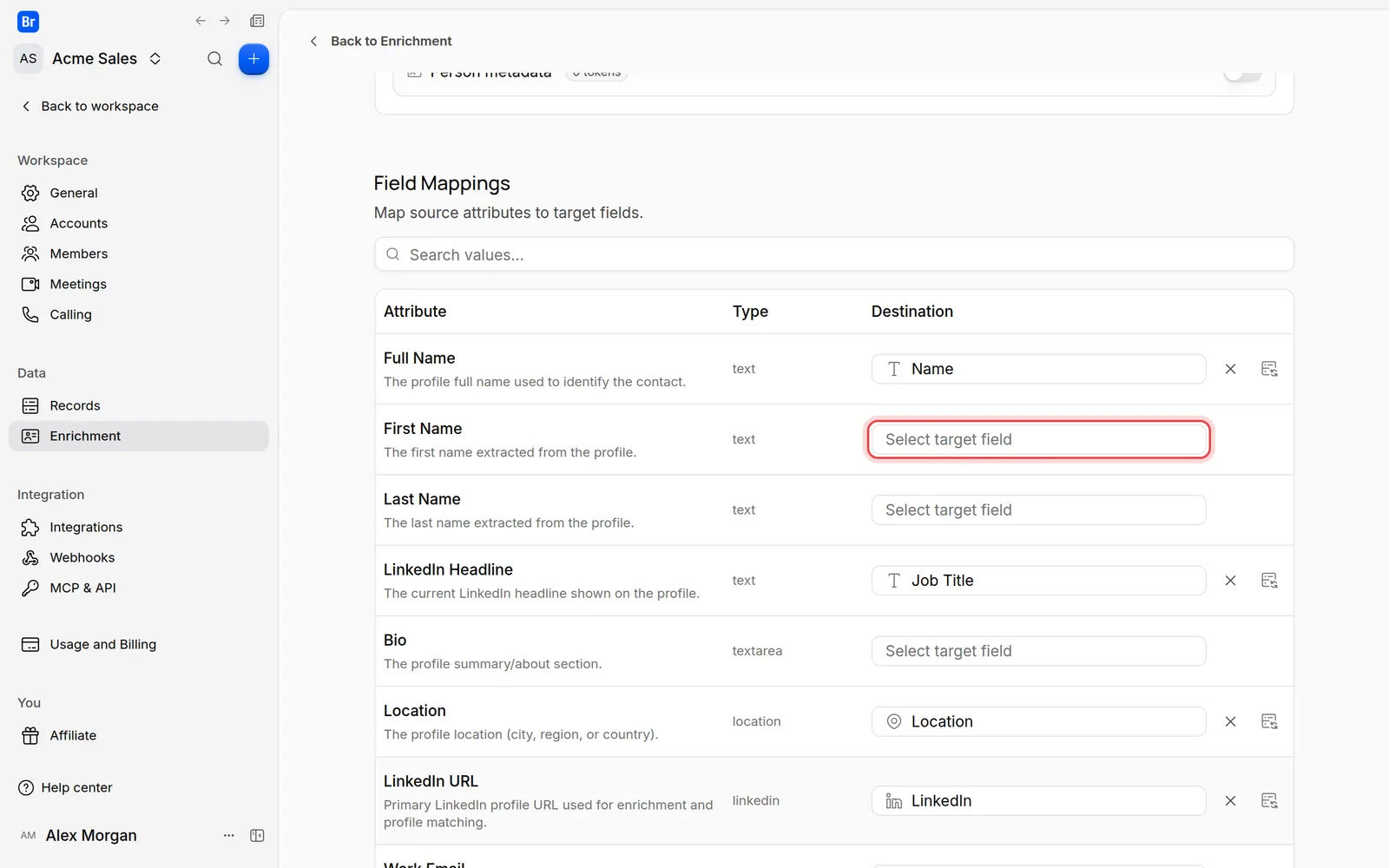Click Back to Enrichment link

click(x=380, y=41)
